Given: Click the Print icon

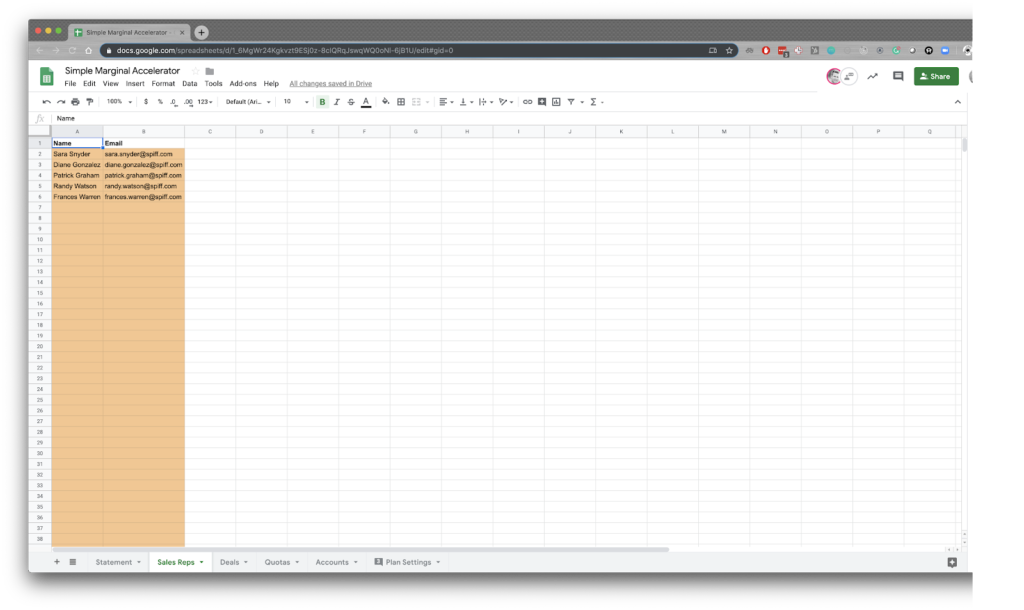Looking at the screenshot, I should tap(74, 101).
